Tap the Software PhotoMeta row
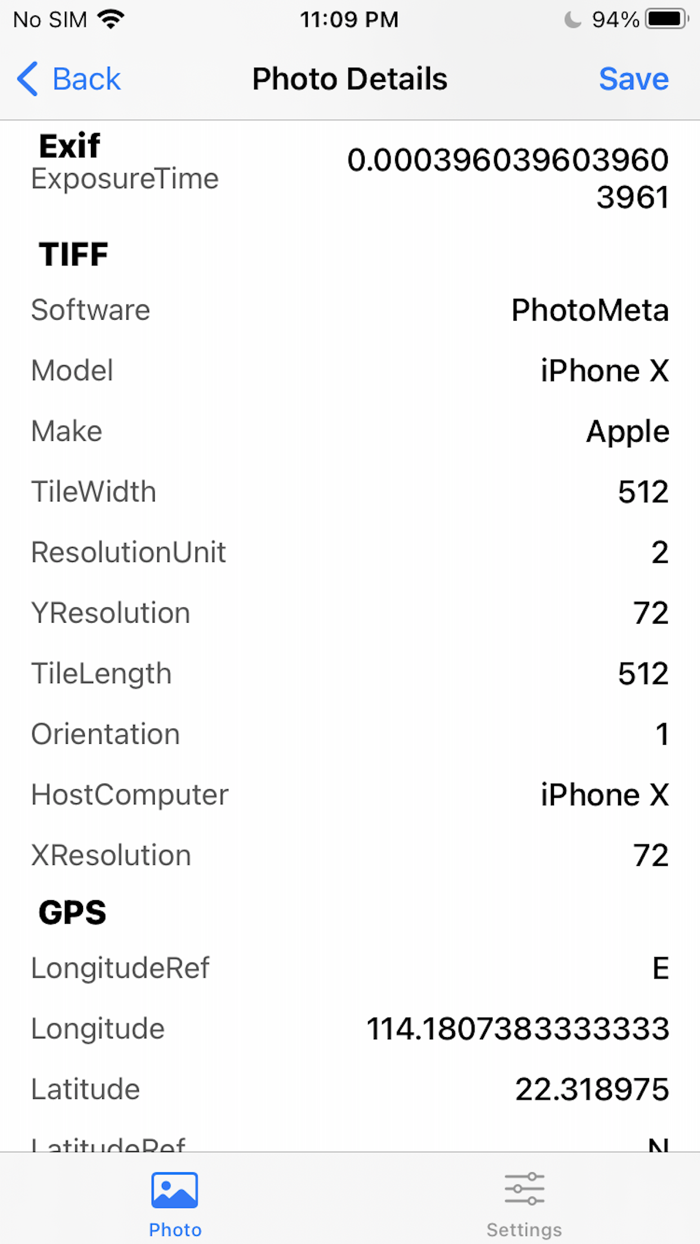 point(350,310)
